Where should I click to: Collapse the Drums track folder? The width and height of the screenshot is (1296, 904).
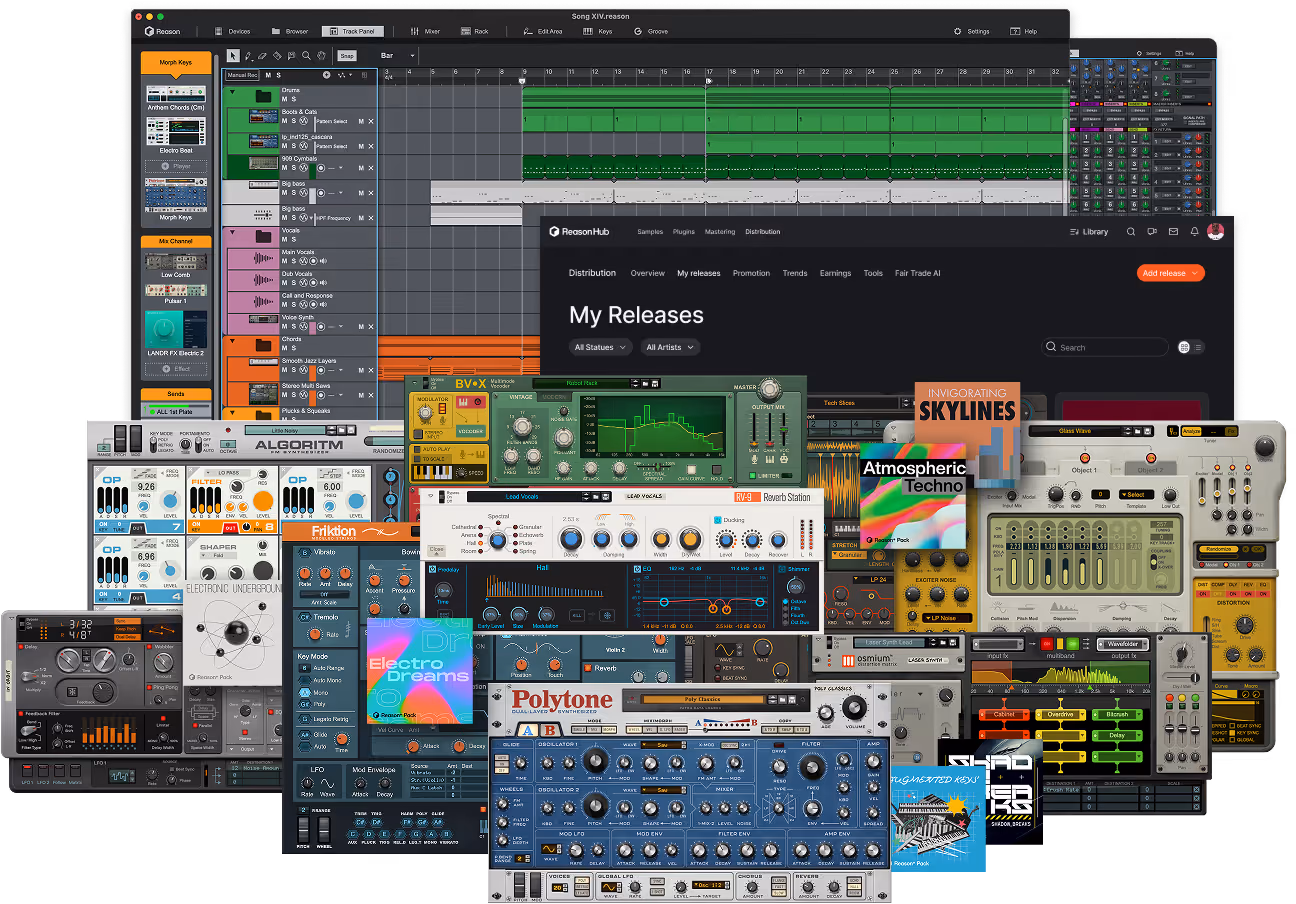coord(232,91)
